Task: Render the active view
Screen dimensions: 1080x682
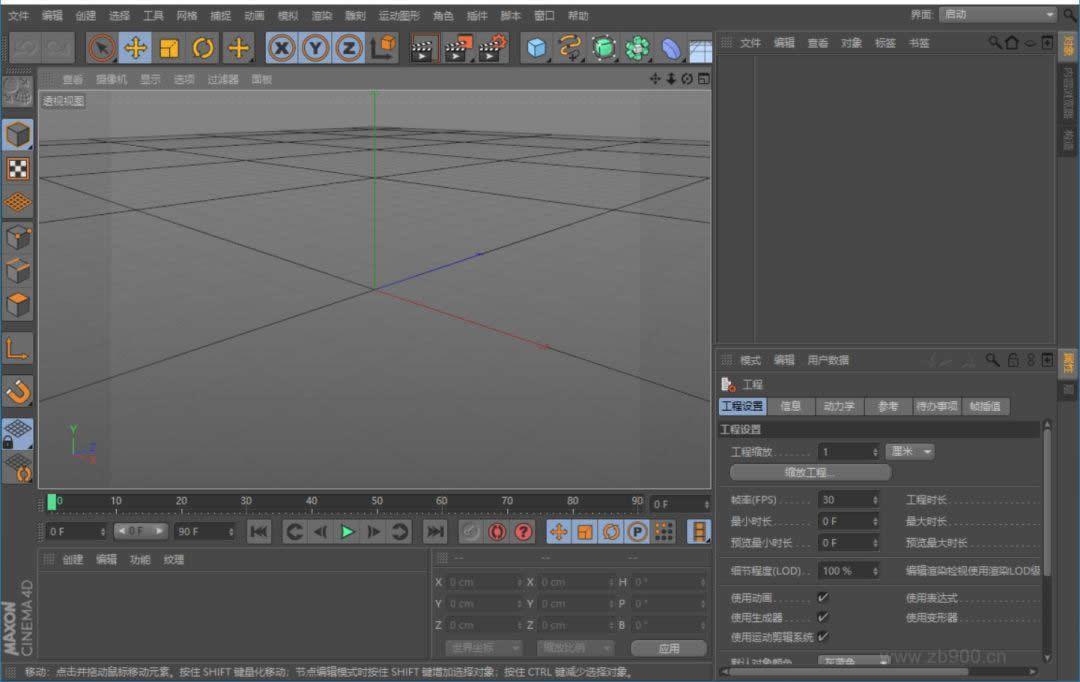Action: pyautogui.click(x=421, y=47)
